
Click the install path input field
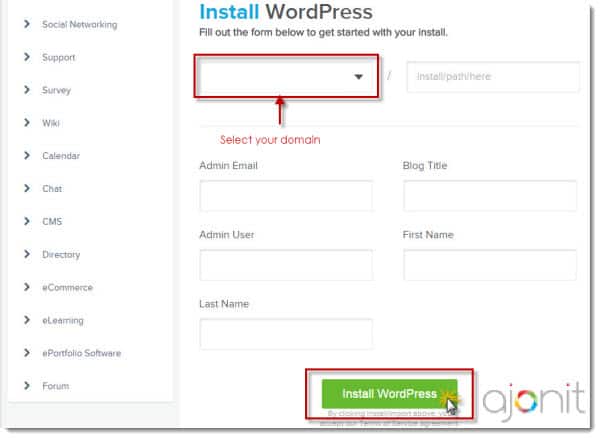click(x=493, y=77)
